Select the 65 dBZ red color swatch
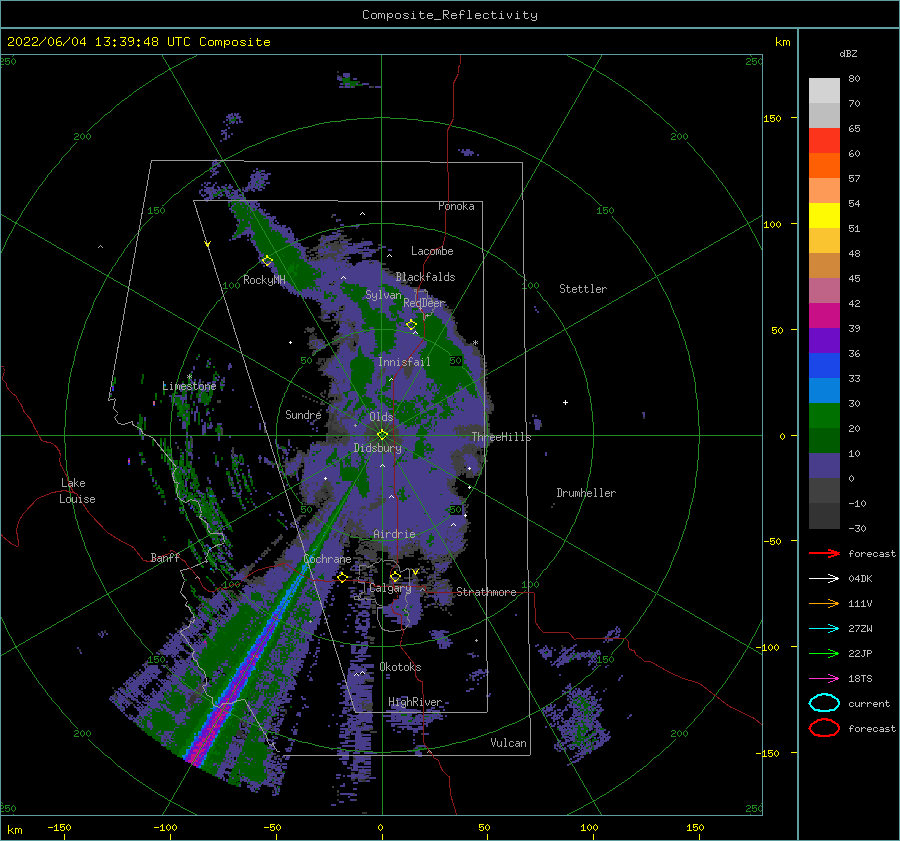Viewport: 900px width, 841px height. coord(824,141)
